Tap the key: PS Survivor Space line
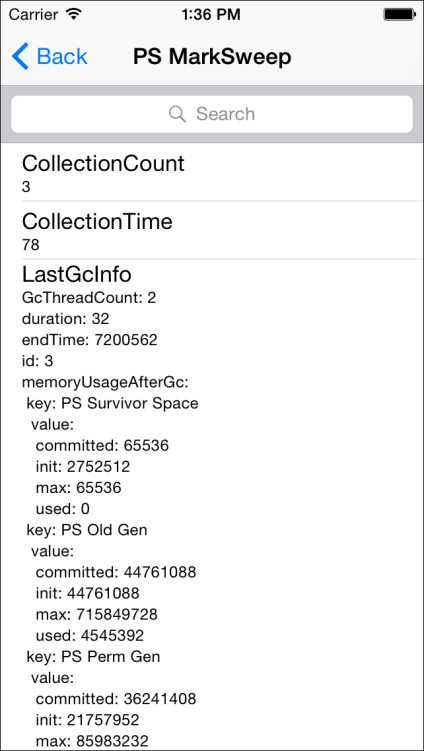The height and width of the screenshot is (751, 424). [x=112, y=403]
